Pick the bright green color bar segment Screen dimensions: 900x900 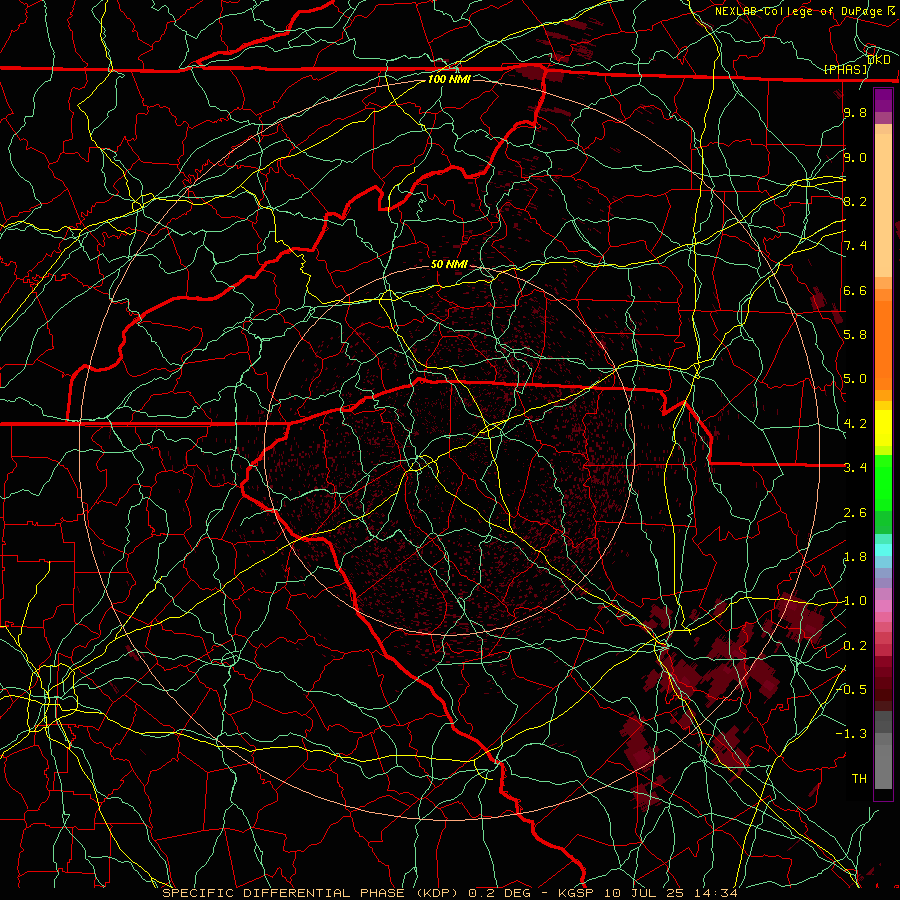coord(883,483)
